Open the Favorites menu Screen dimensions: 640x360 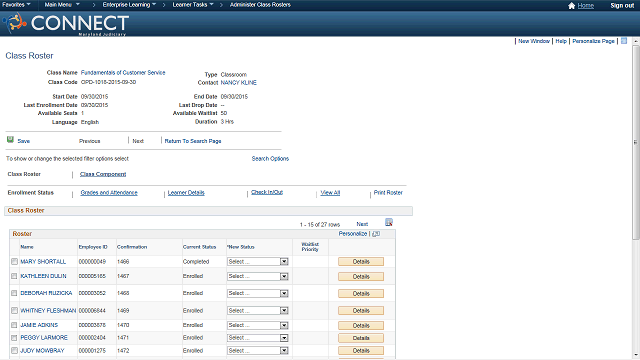(x=16, y=5)
